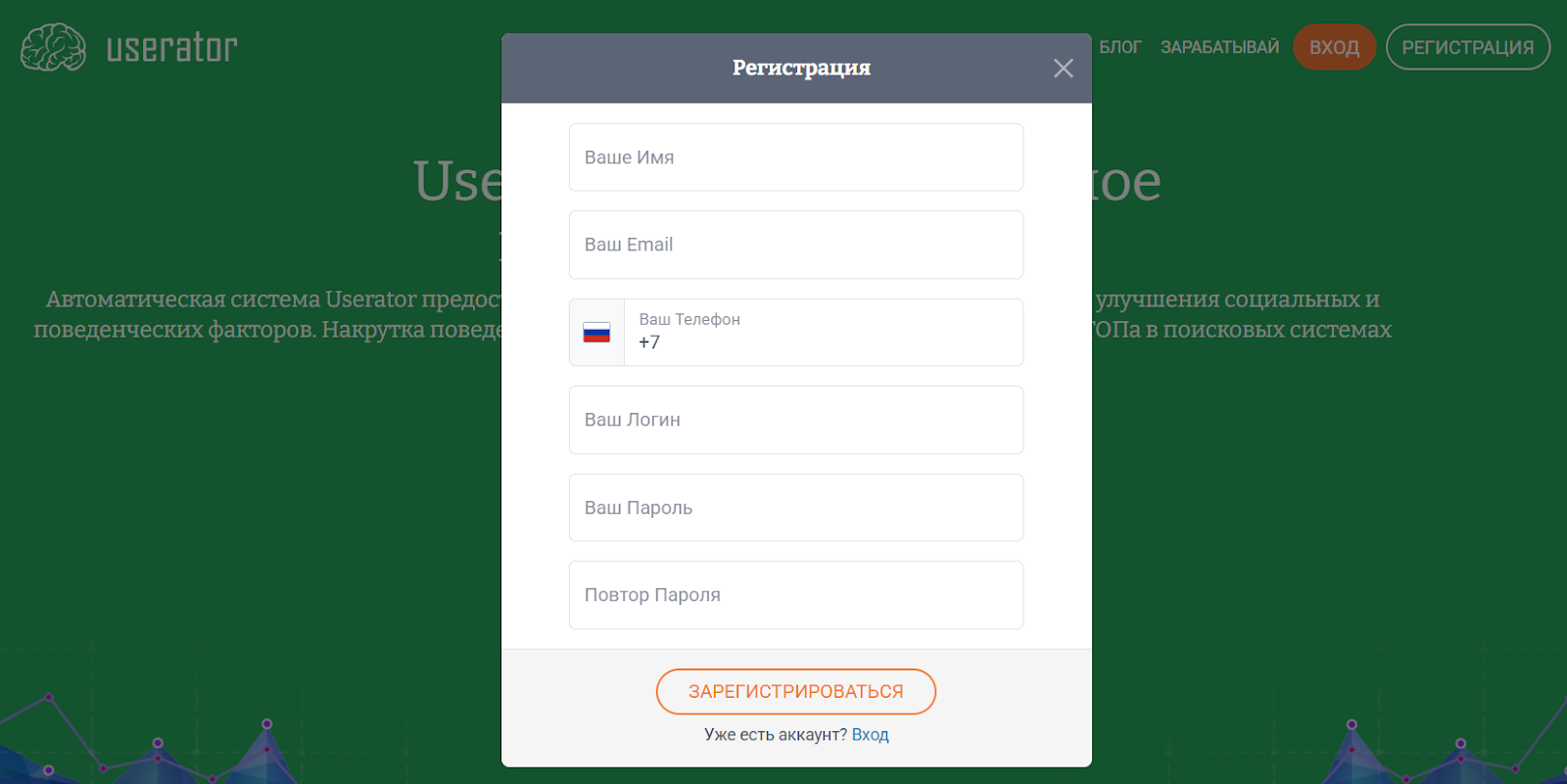Open the Russian flag country selector
The width and height of the screenshot is (1567, 784).
[x=596, y=333]
